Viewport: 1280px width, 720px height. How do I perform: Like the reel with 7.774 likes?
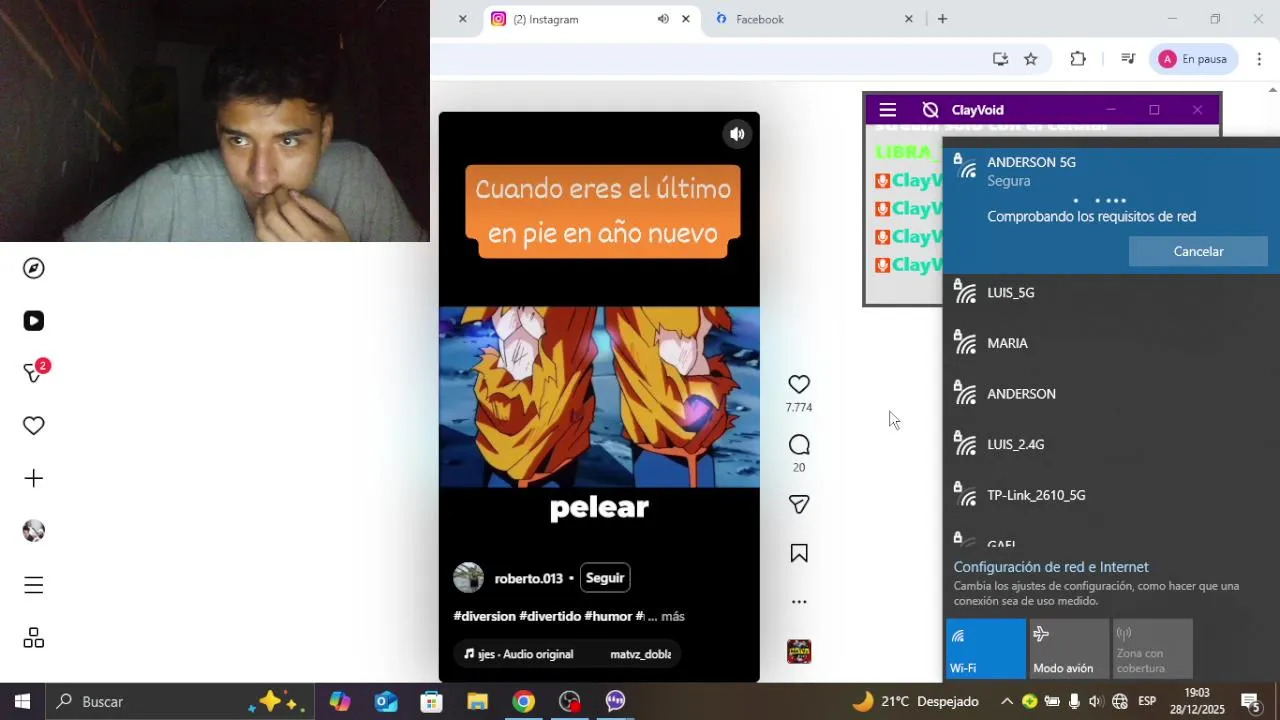(799, 384)
